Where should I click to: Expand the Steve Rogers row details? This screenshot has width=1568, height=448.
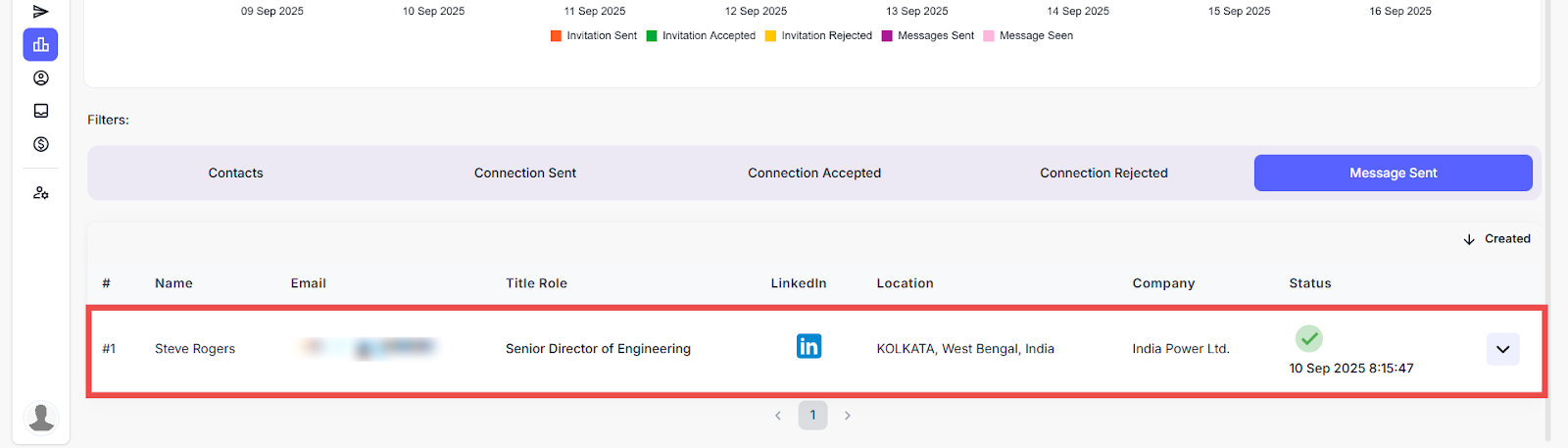[x=1502, y=349]
